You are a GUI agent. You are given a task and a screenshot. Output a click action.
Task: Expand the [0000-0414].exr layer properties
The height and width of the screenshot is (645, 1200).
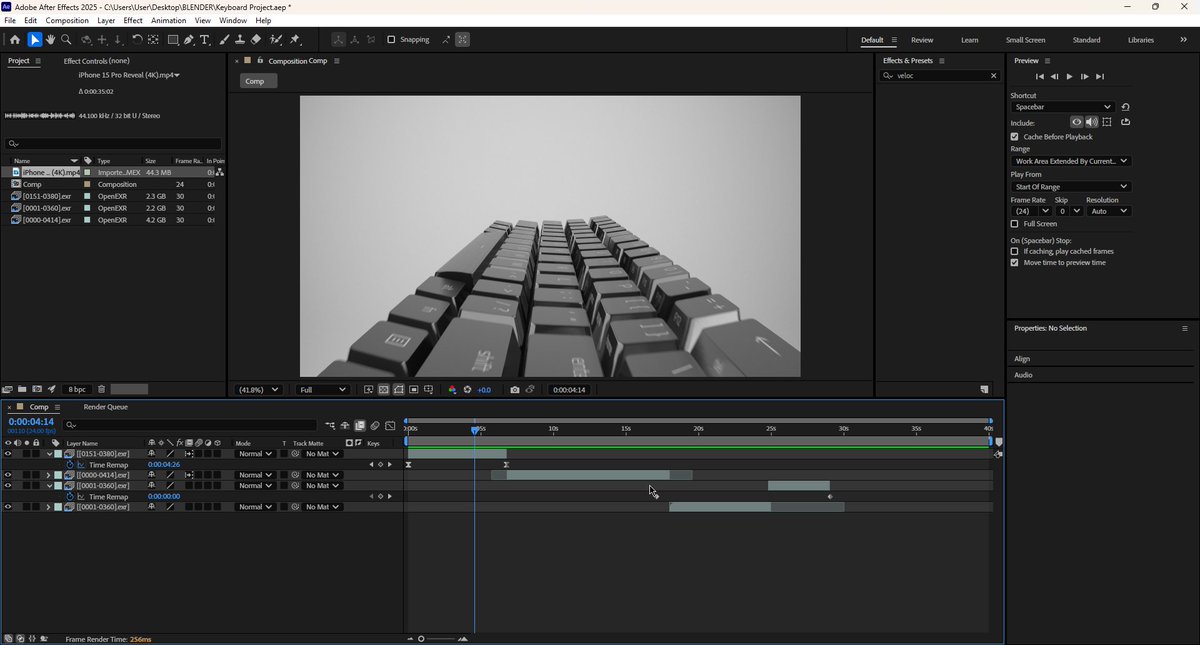(x=49, y=475)
